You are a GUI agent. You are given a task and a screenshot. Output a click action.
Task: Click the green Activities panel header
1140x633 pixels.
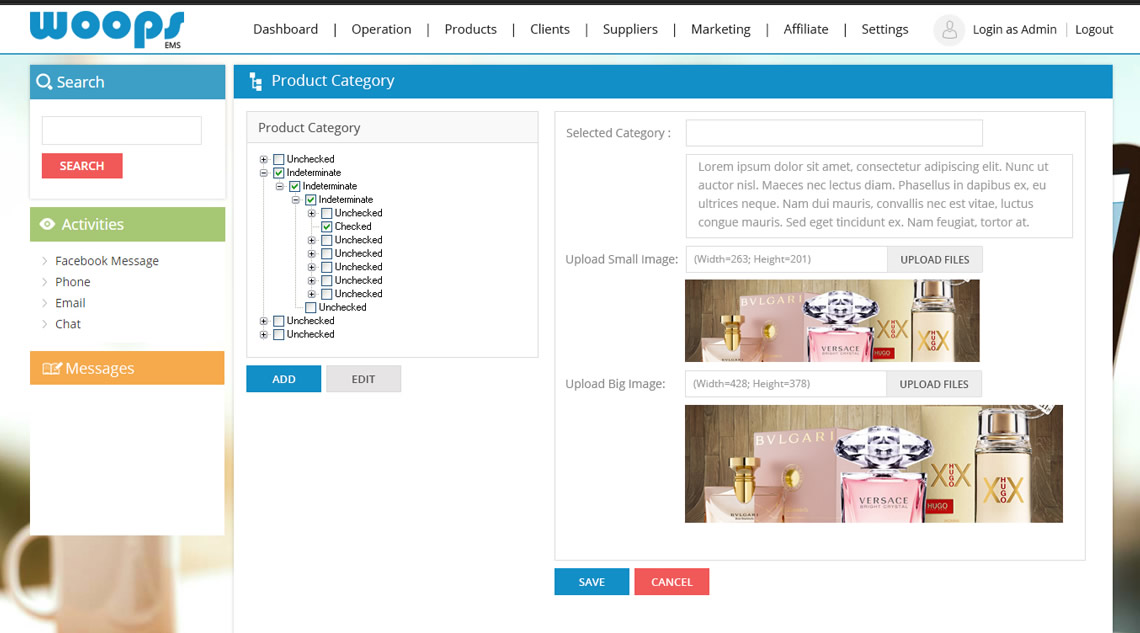[127, 224]
